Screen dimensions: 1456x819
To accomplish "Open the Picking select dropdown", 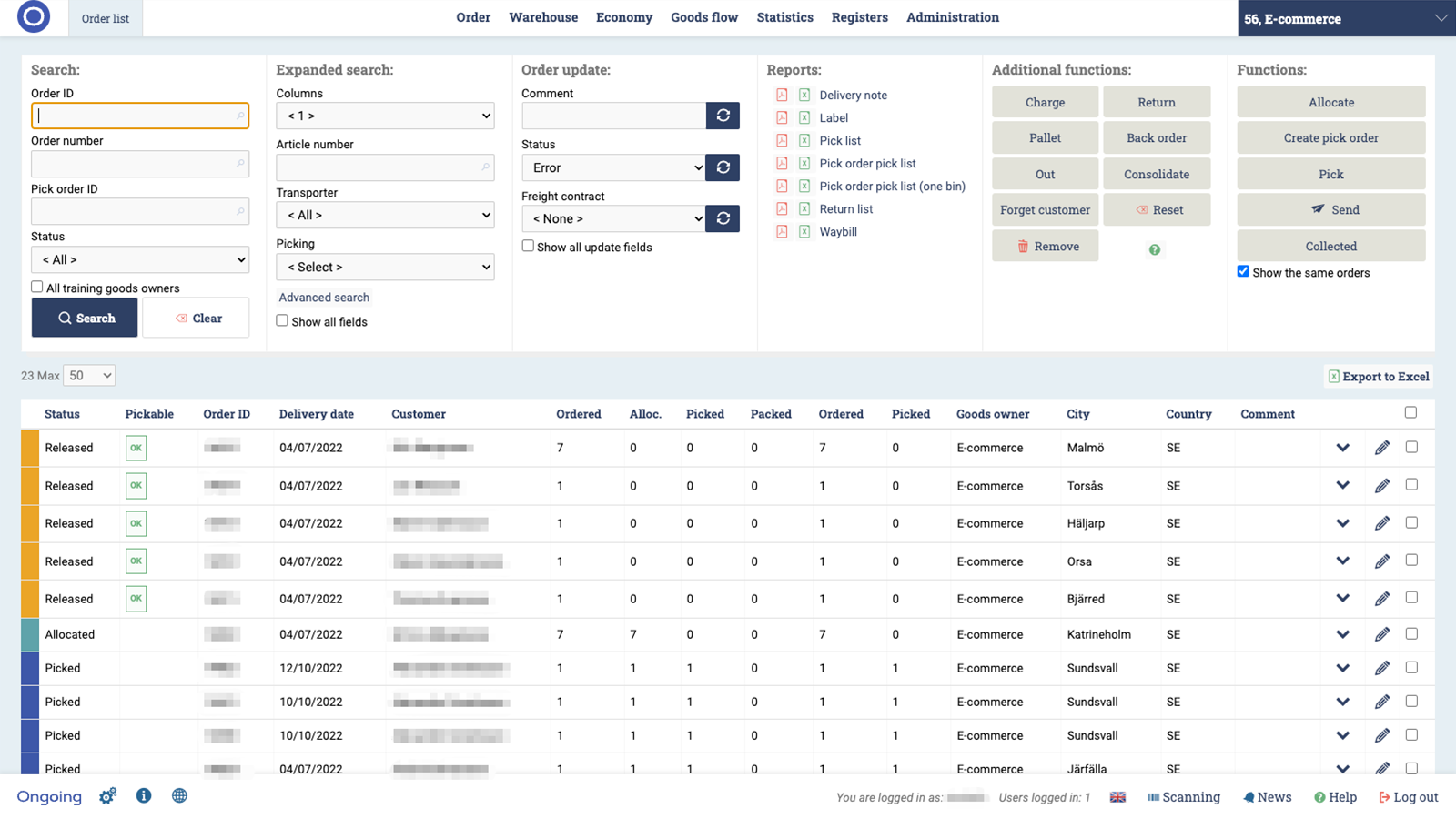I will (x=384, y=267).
